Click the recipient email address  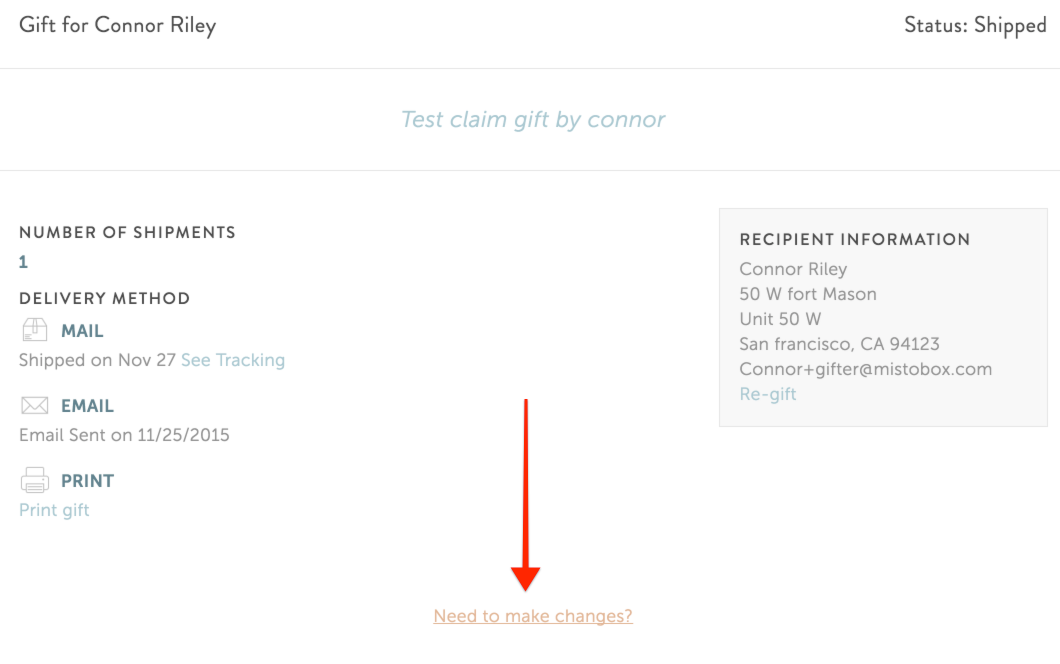click(865, 369)
